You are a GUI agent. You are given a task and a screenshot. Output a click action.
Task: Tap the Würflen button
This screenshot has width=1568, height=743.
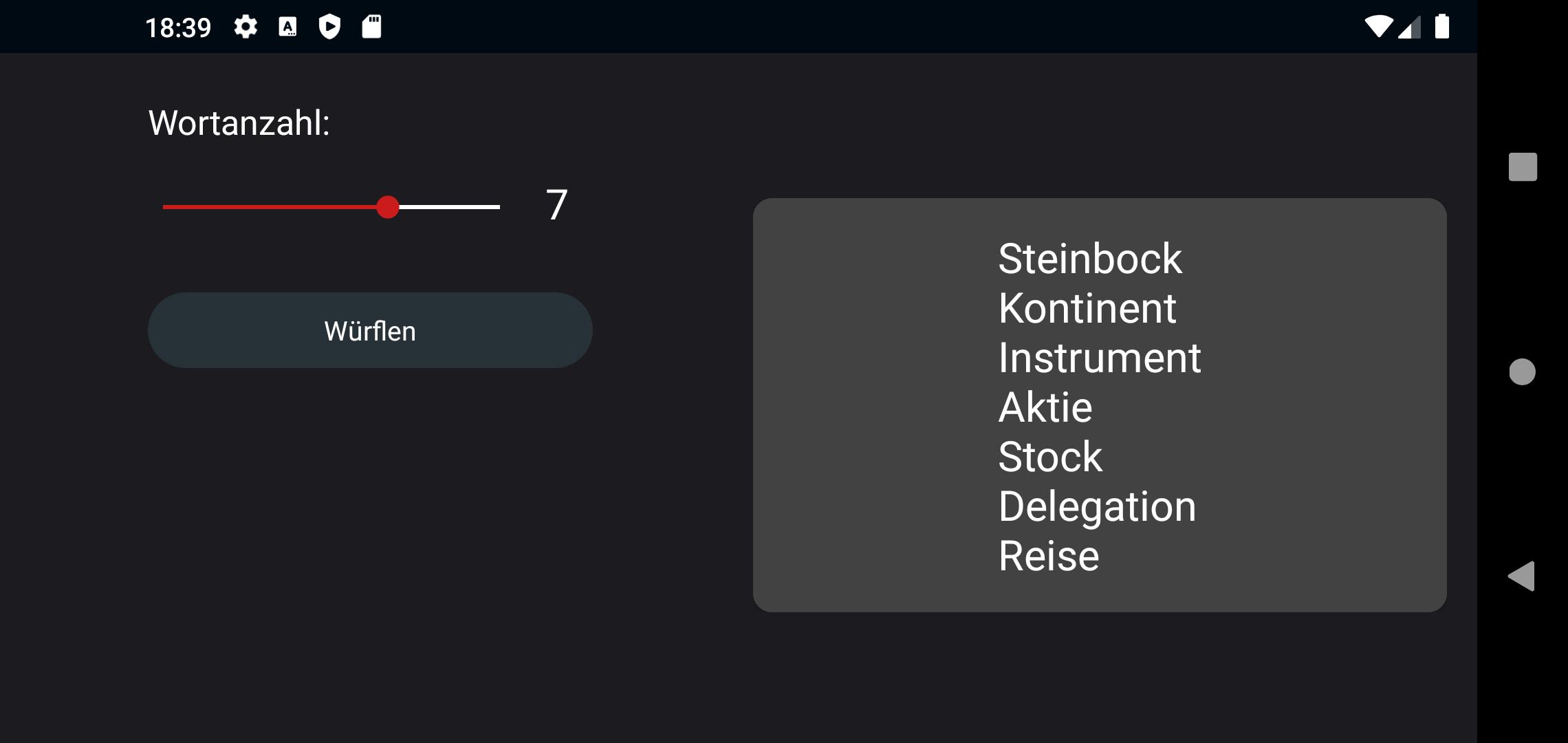pyautogui.click(x=370, y=331)
